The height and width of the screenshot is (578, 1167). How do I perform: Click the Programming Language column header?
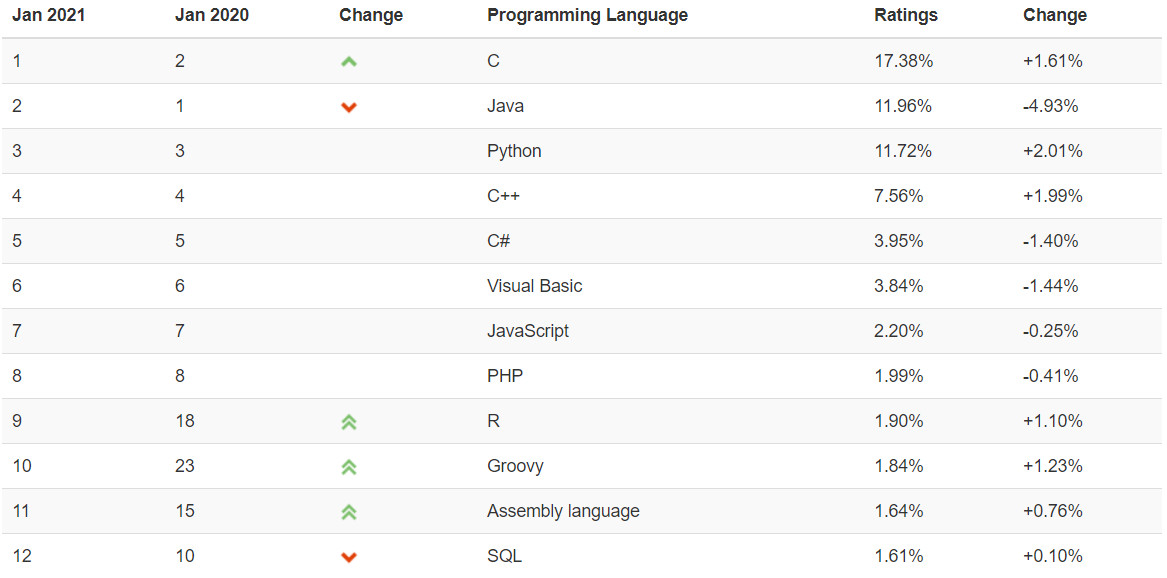(587, 15)
